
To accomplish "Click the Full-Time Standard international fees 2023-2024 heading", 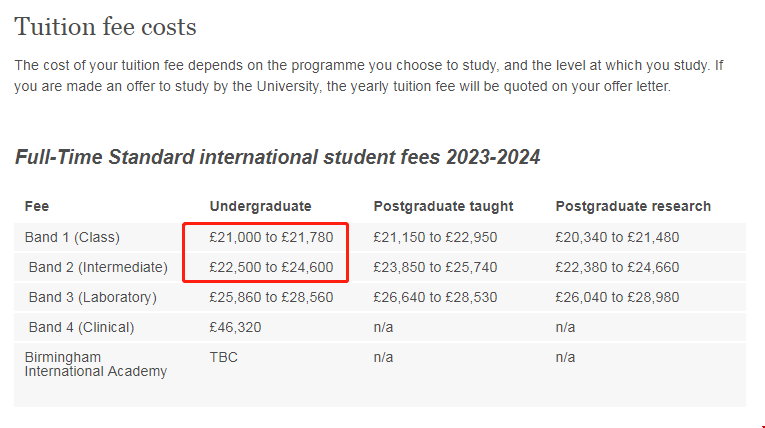I will (277, 157).
